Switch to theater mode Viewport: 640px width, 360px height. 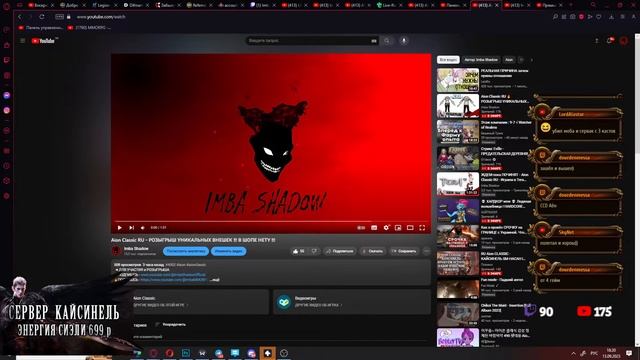click(410, 228)
